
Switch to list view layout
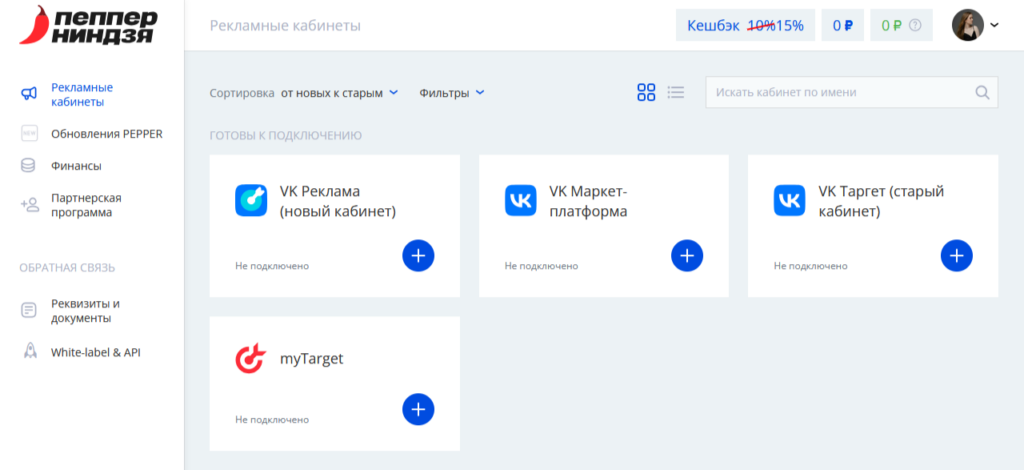tap(676, 93)
